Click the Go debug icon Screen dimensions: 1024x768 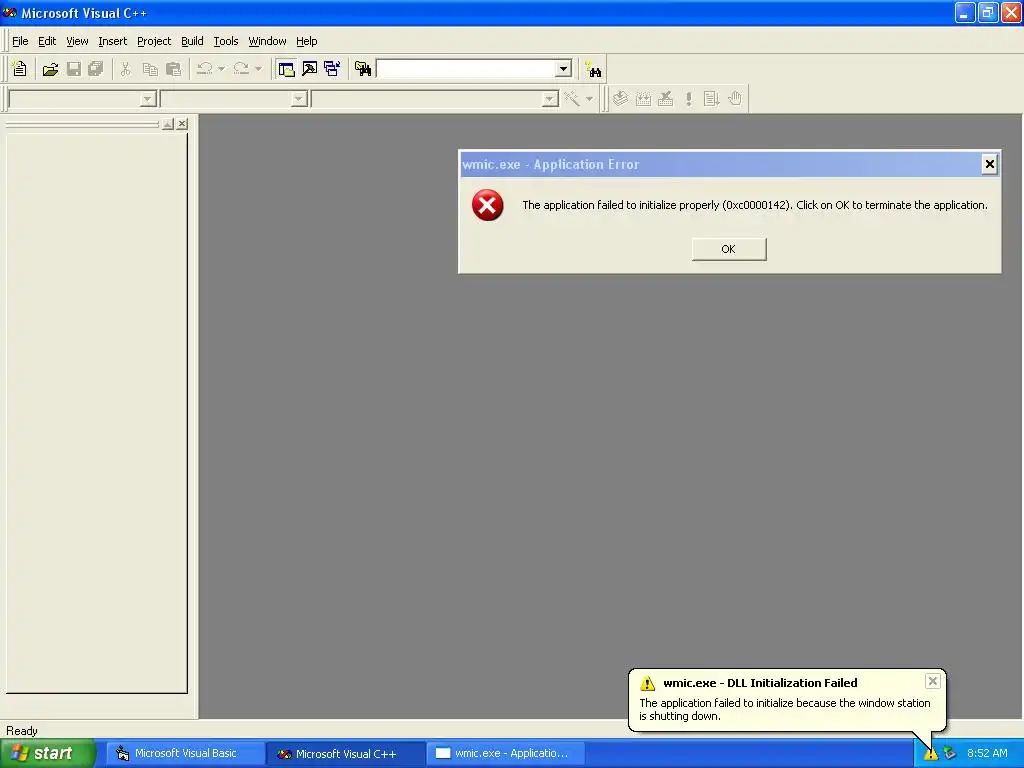click(x=711, y=99)
